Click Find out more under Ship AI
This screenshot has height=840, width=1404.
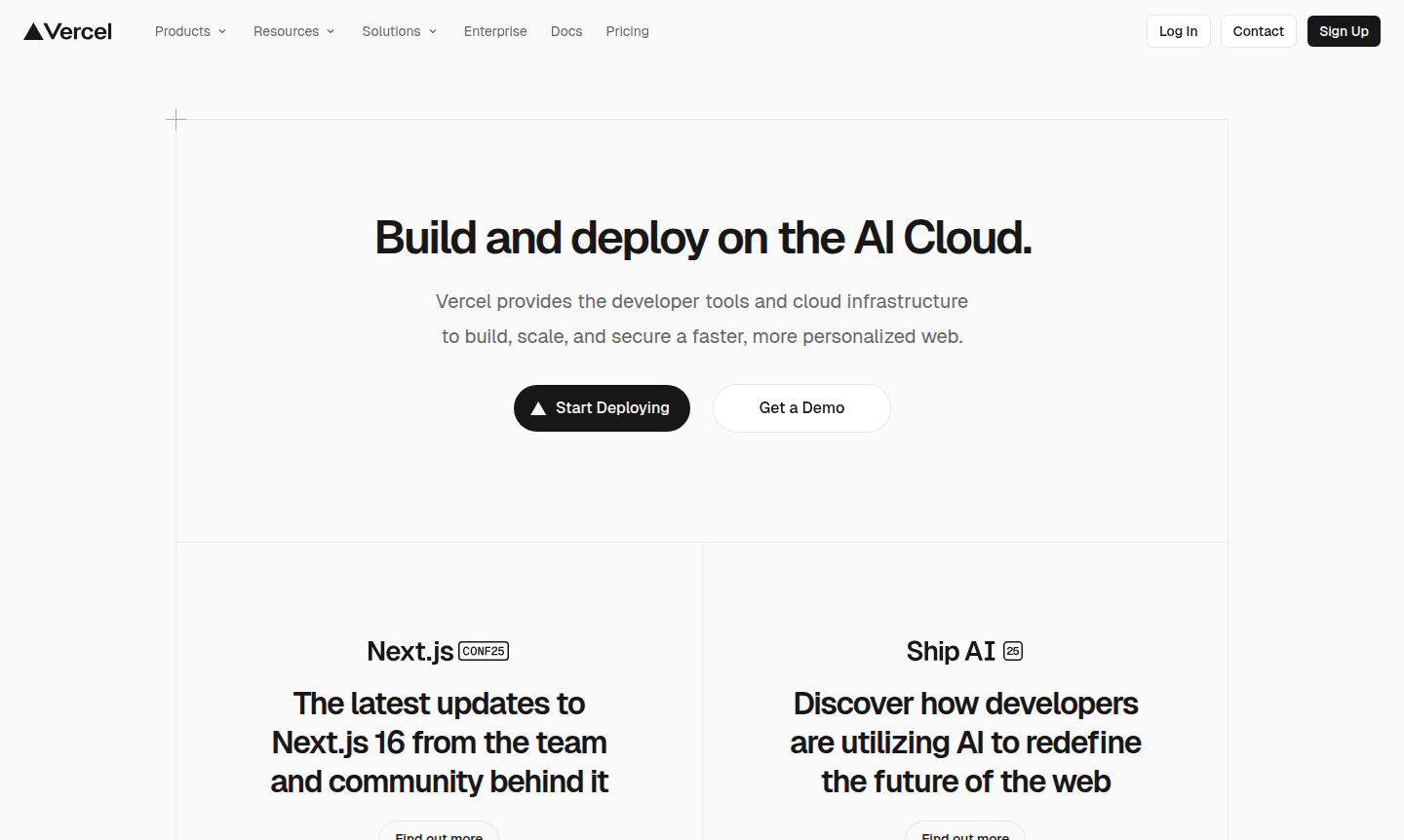click(x=965, y=835)
